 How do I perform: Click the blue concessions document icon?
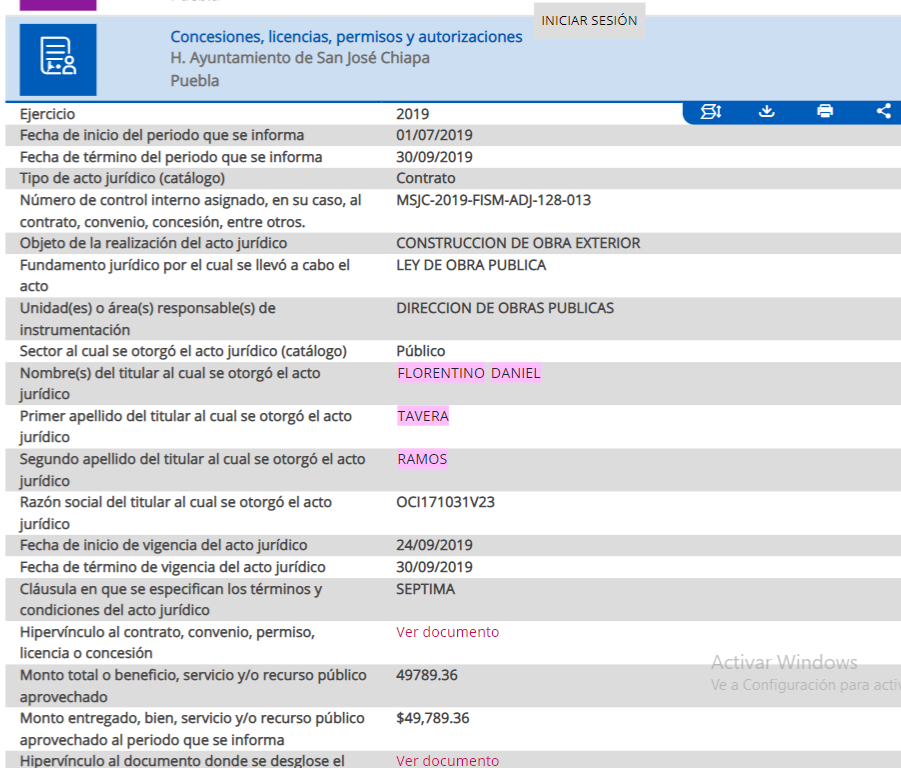[x=58, y=59]
